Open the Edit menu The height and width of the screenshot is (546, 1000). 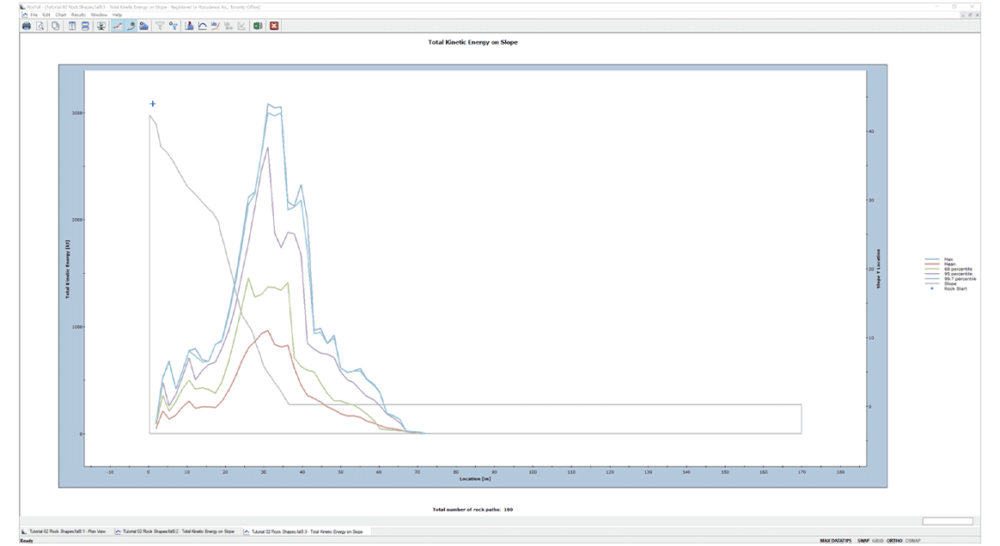click(47, 15)
